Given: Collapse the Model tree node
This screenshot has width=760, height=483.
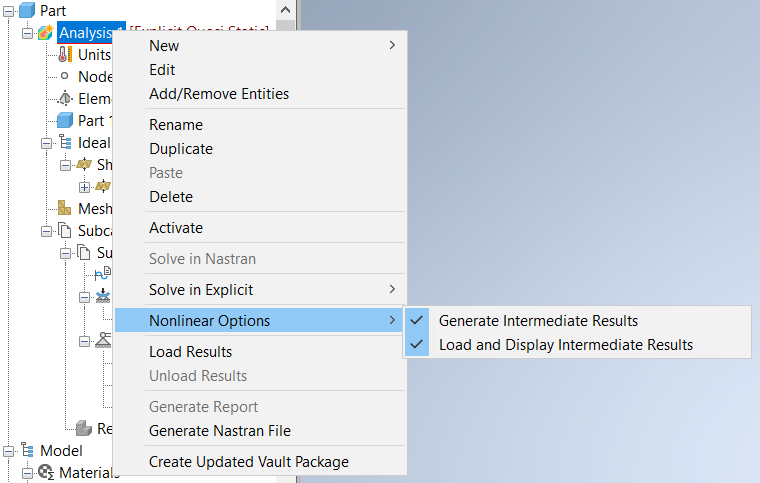Looking at the screenshot, I should [9, 451].
